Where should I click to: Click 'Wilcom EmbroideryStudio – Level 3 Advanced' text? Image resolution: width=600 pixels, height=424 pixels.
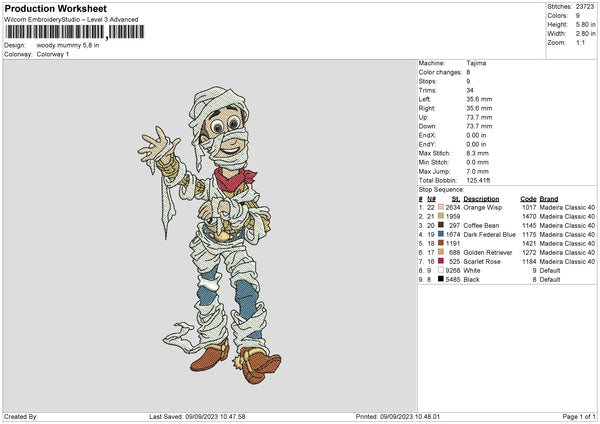point(71,20)
